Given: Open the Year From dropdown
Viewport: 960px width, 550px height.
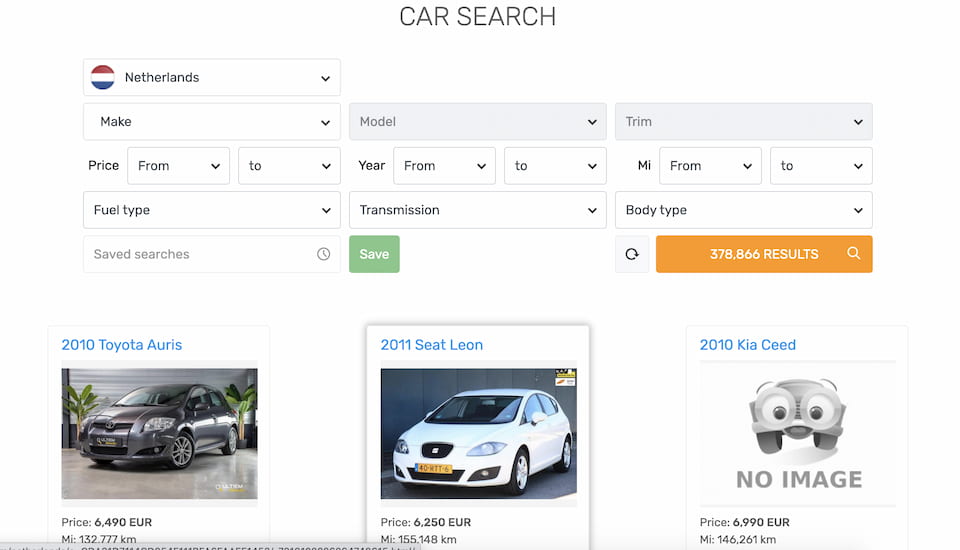Looking at the screenshot, I should click(444, 166).
